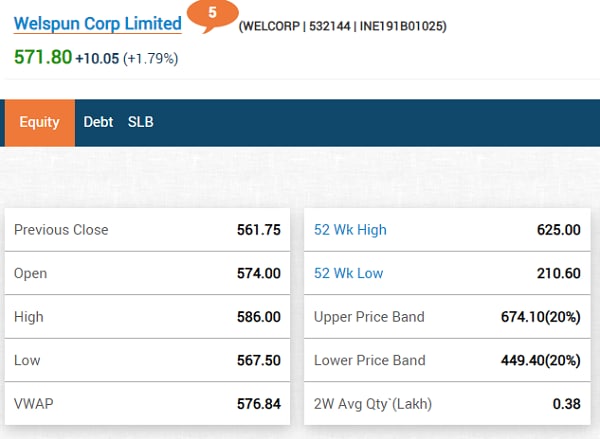Click the 52 week high value 625.00
This screenshot has height=439, width=600.
pos(558,230)
